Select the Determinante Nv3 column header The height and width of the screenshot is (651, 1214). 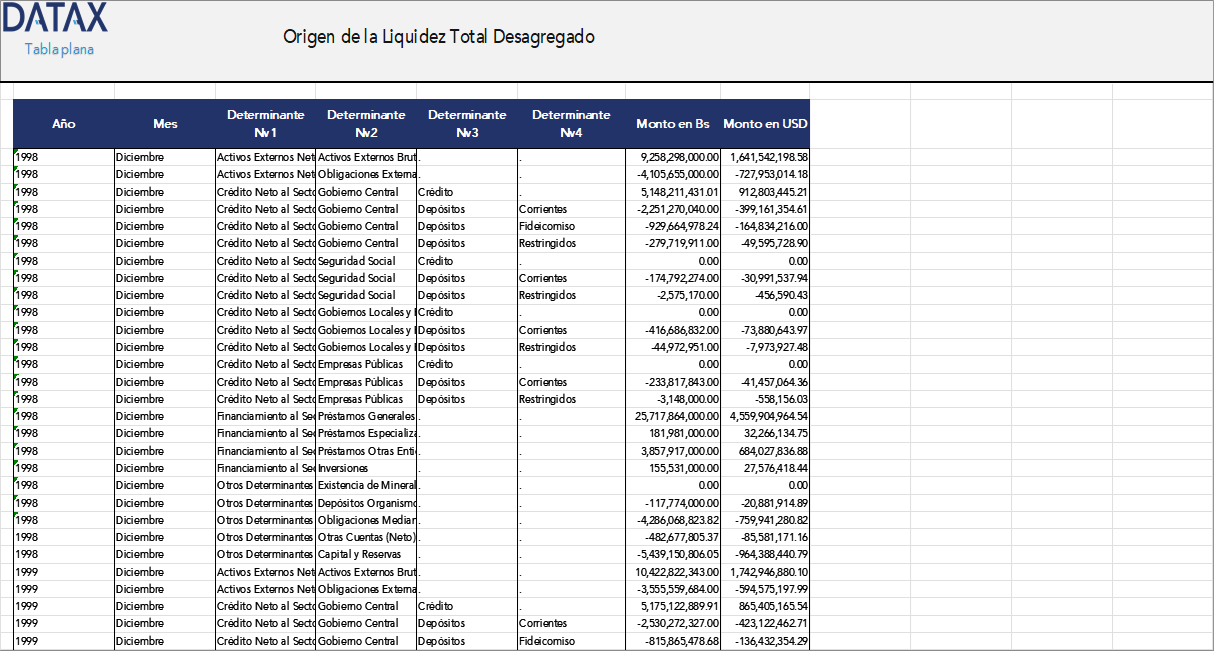[466, 124]
